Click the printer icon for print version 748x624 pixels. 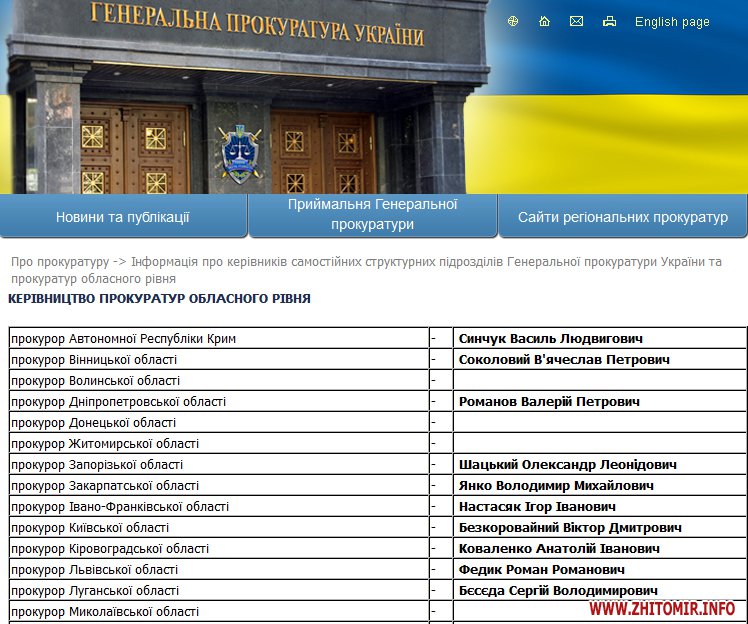pos(609,21)
